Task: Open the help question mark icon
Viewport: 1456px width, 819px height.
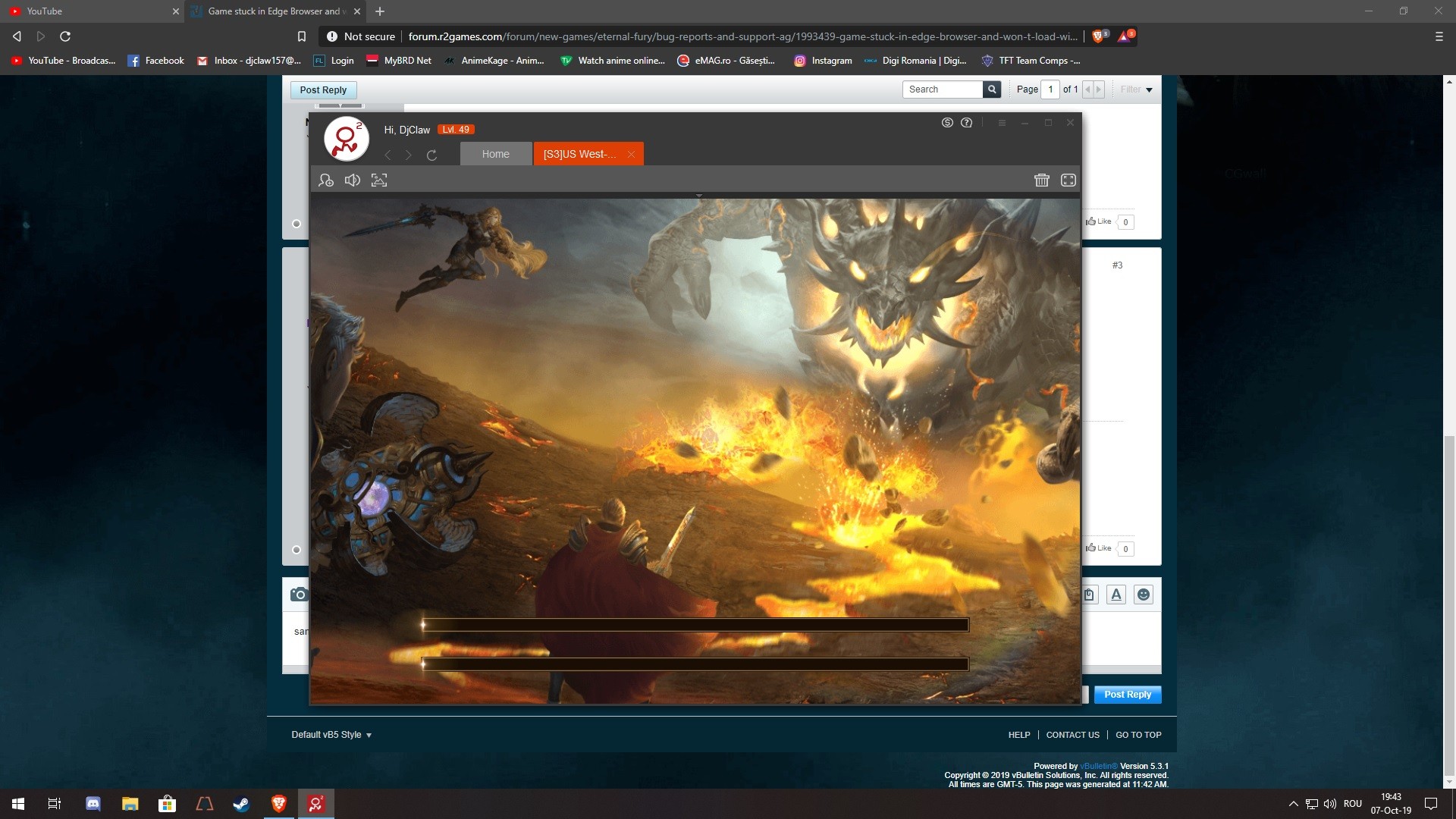Action: pos(966,123)
